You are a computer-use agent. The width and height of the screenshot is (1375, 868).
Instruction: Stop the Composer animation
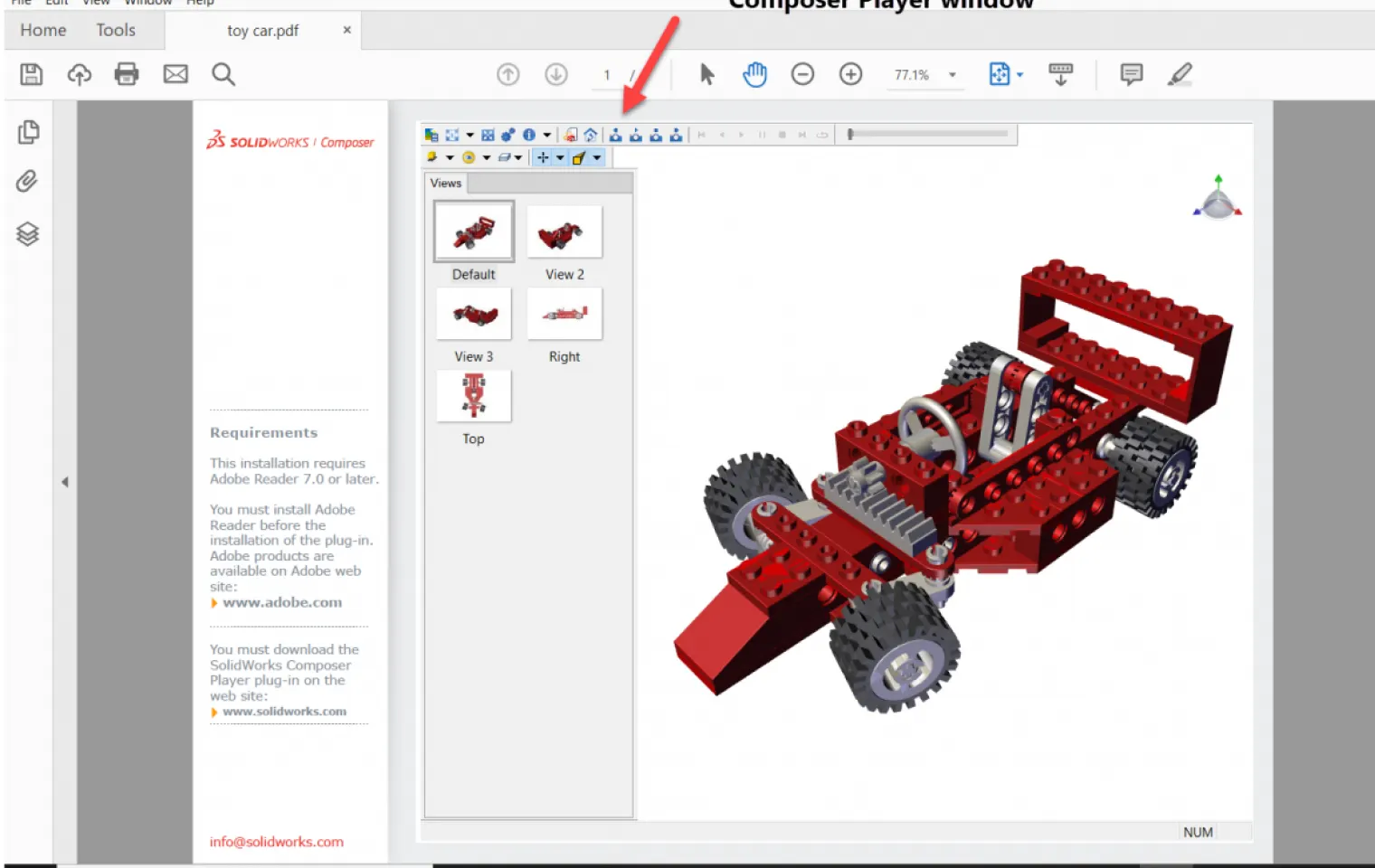tap(782, 135)
